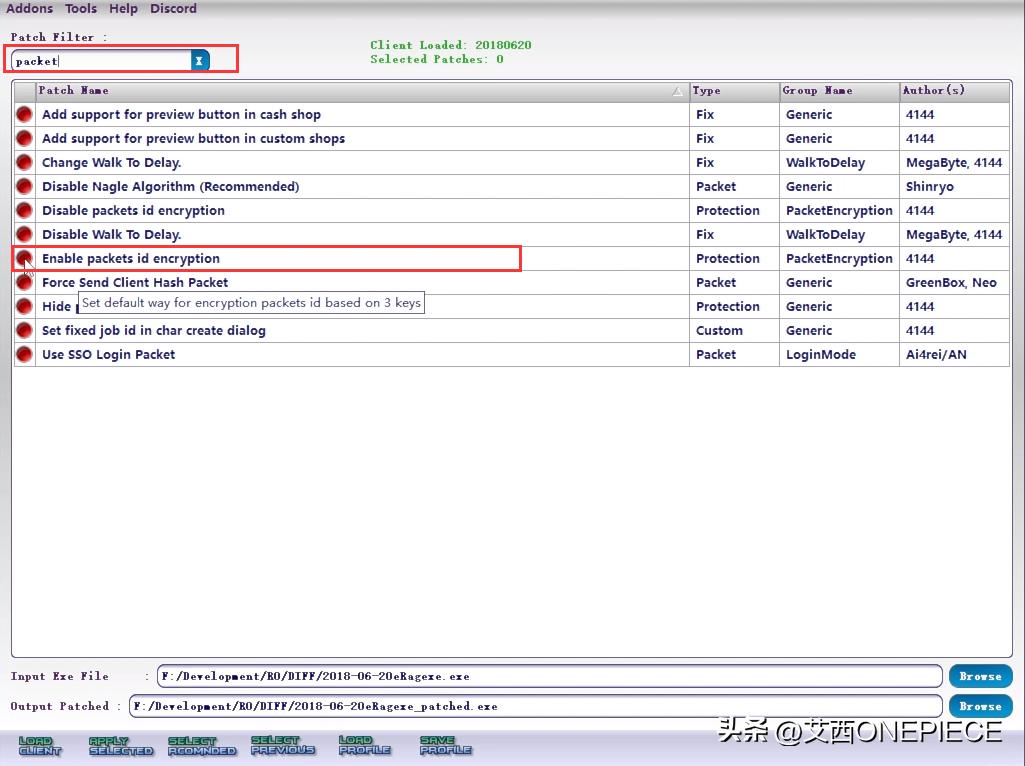
Task: Open the Tools menu
Action: pos(81,9)
